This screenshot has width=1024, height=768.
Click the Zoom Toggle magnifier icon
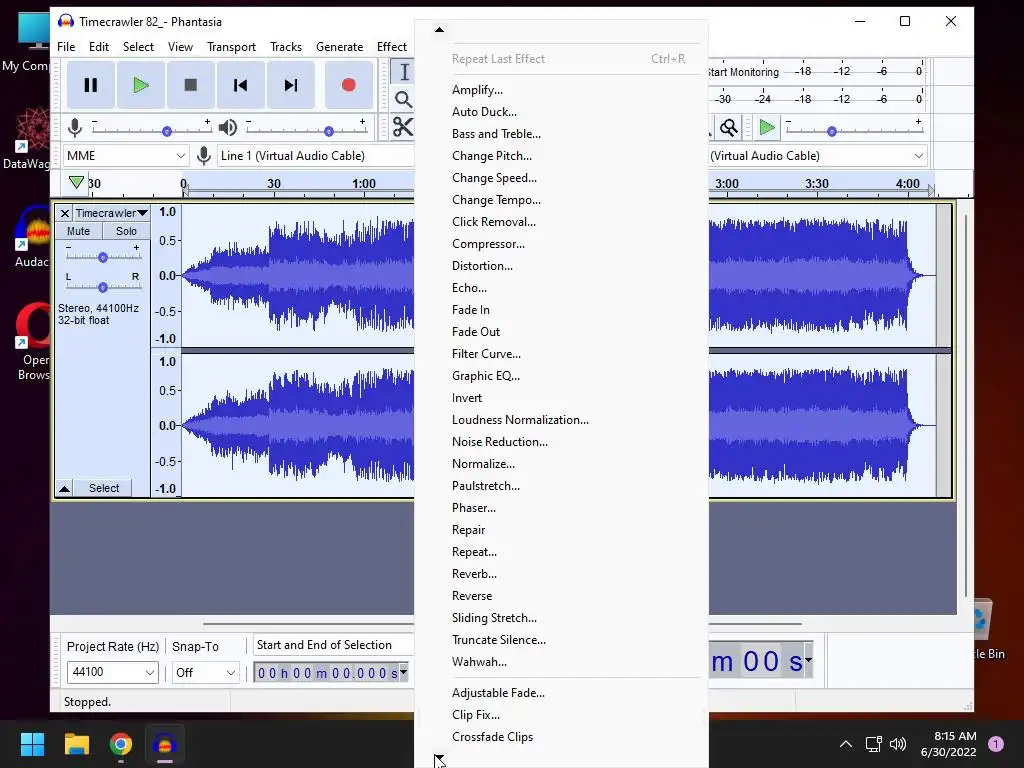coord(729,127)
